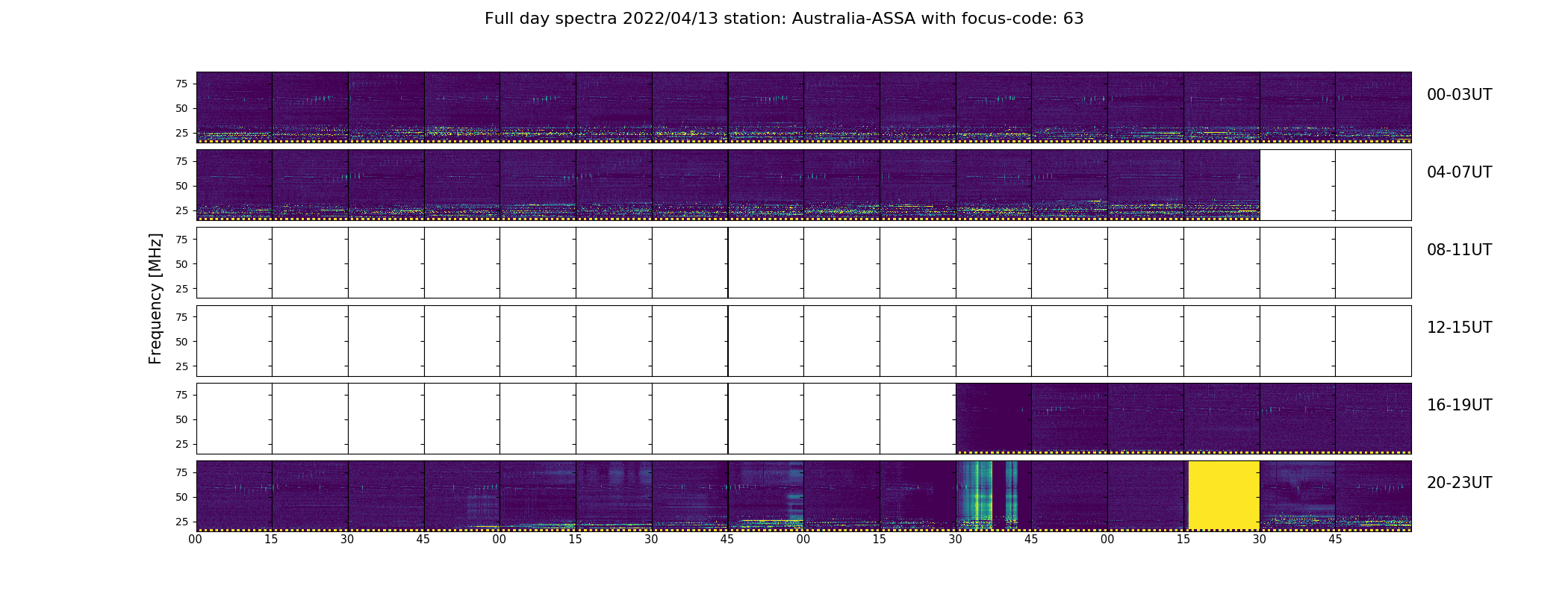Click the 25 tick label of the 00-03UT row
This screenshot has height=597, width=1568.
click(x=181, y=134)
